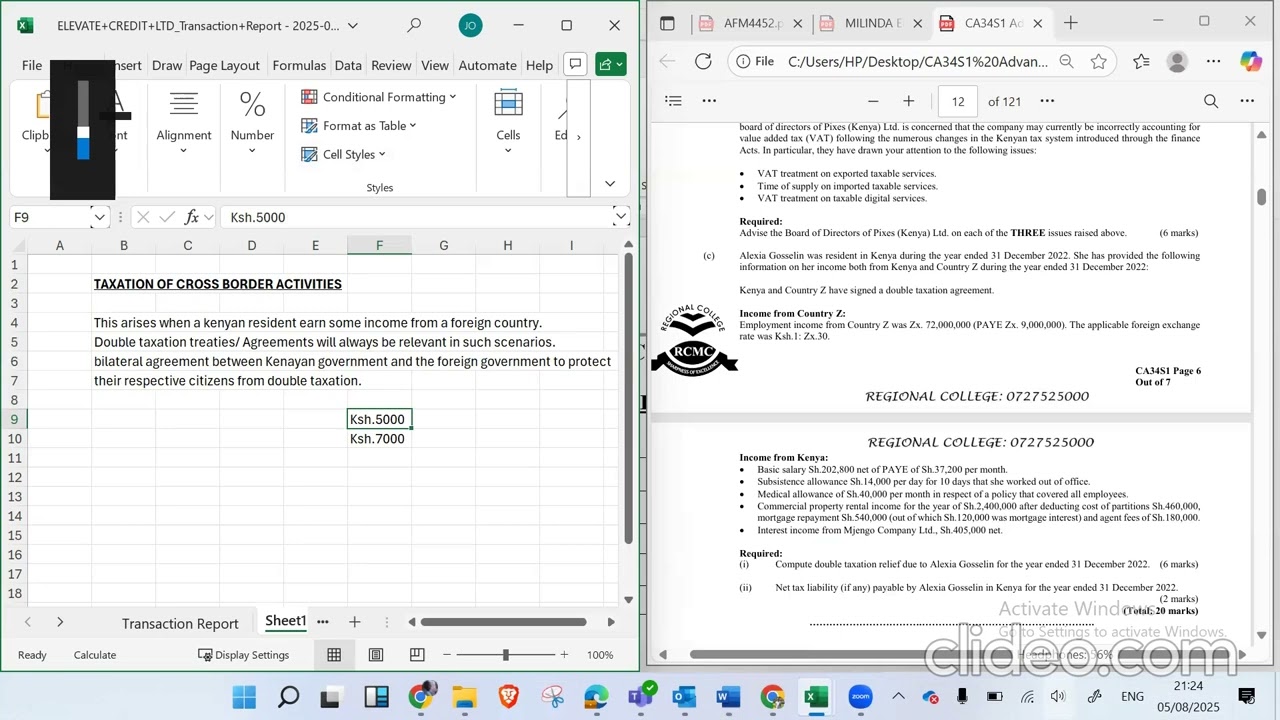Open the Cells group in ribbon
Screen dimensions: 1280x720
[x=508, y=122]
